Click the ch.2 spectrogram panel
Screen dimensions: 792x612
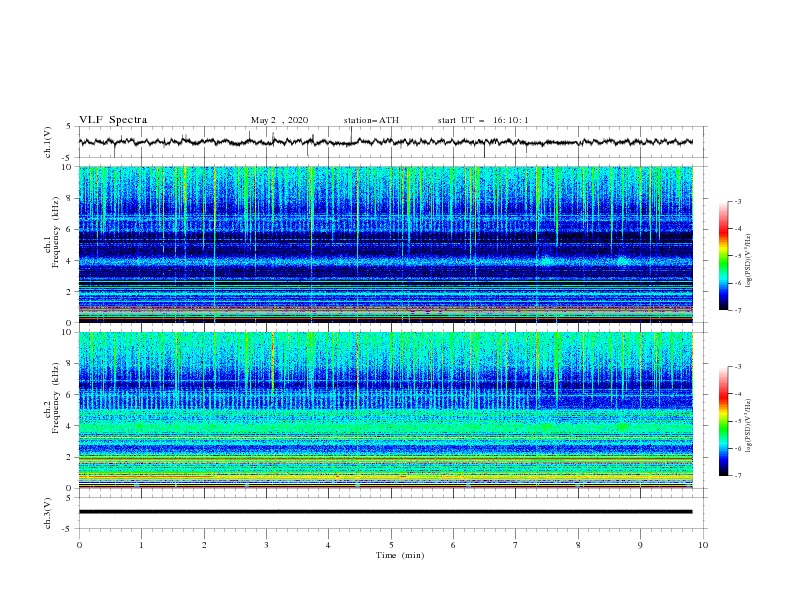click(x=385, y=410)
